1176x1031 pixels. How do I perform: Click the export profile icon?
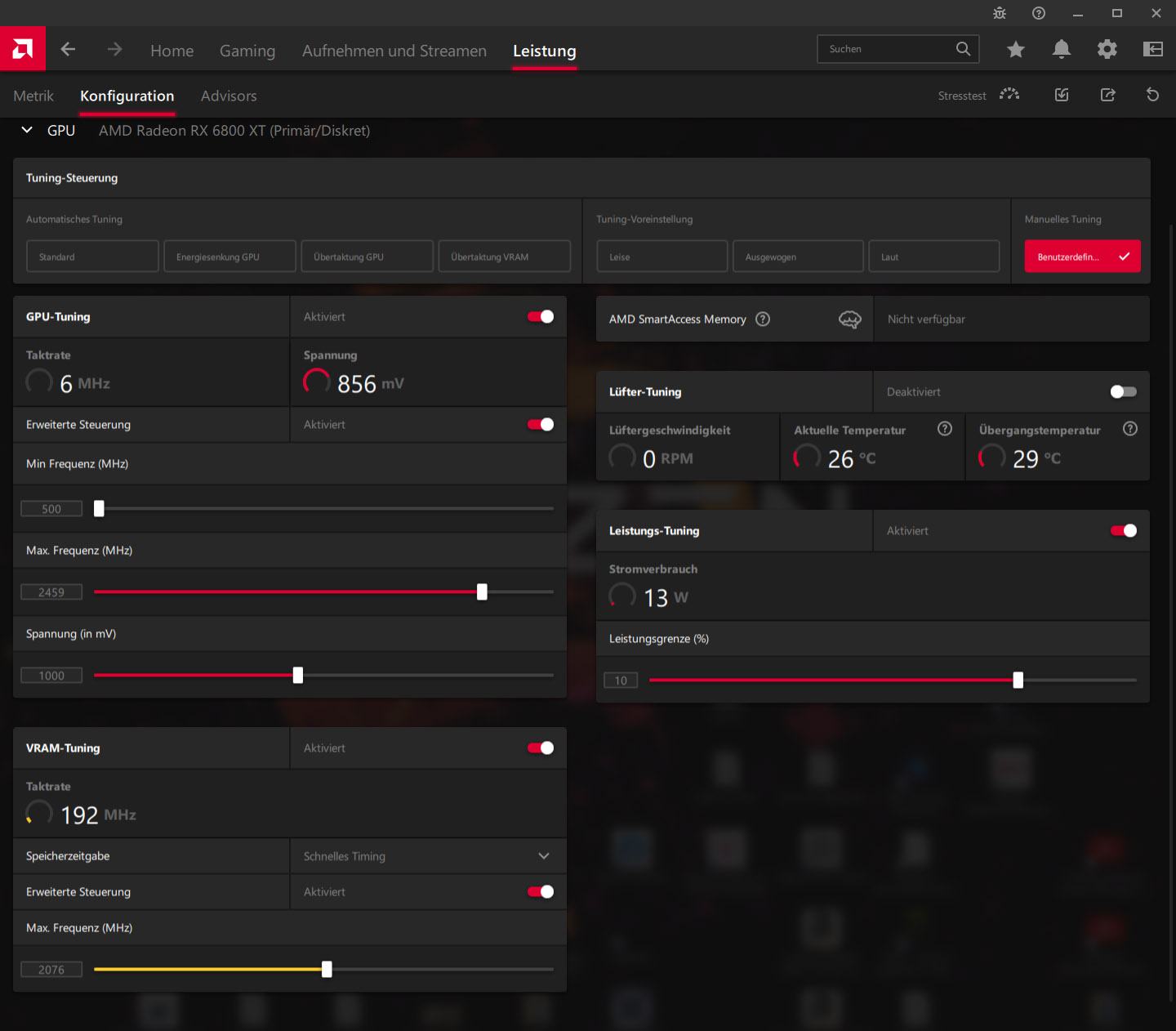tap(1107, 95)
